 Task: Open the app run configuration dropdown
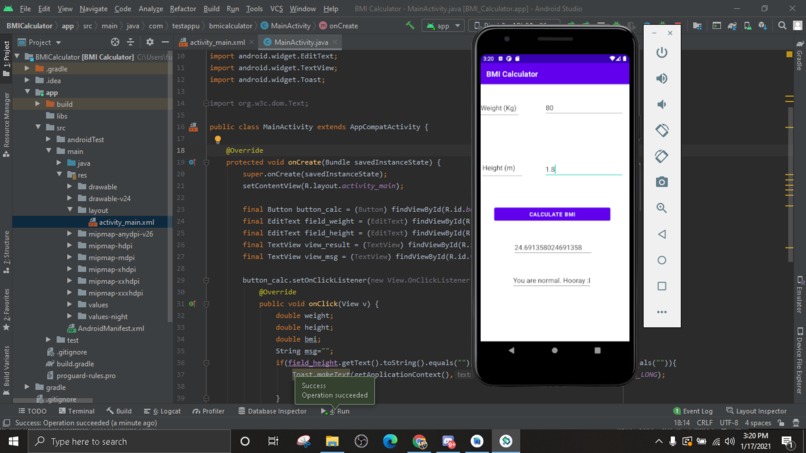443,25
